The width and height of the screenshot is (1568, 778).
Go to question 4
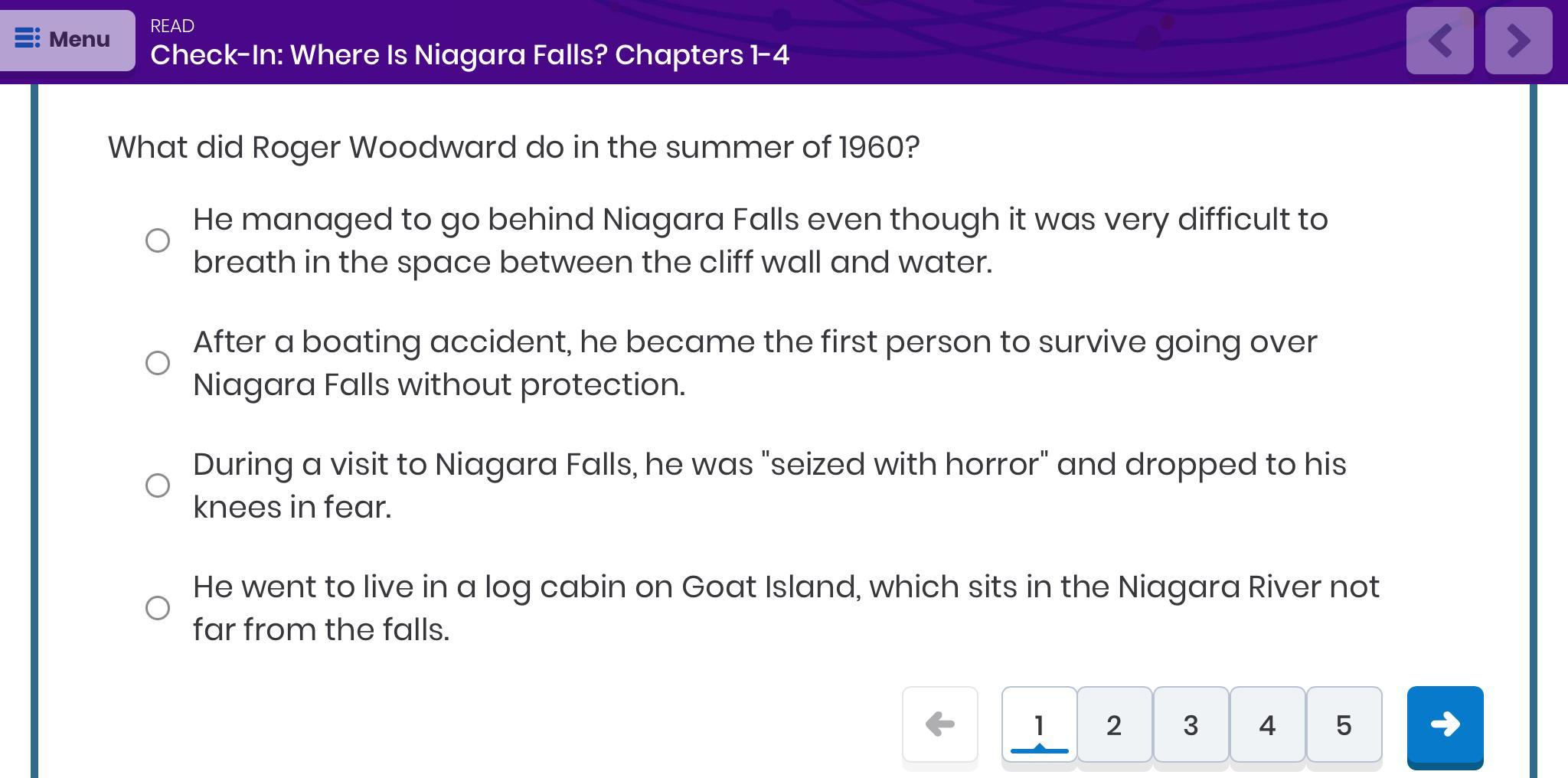[x=1267, y=724]
